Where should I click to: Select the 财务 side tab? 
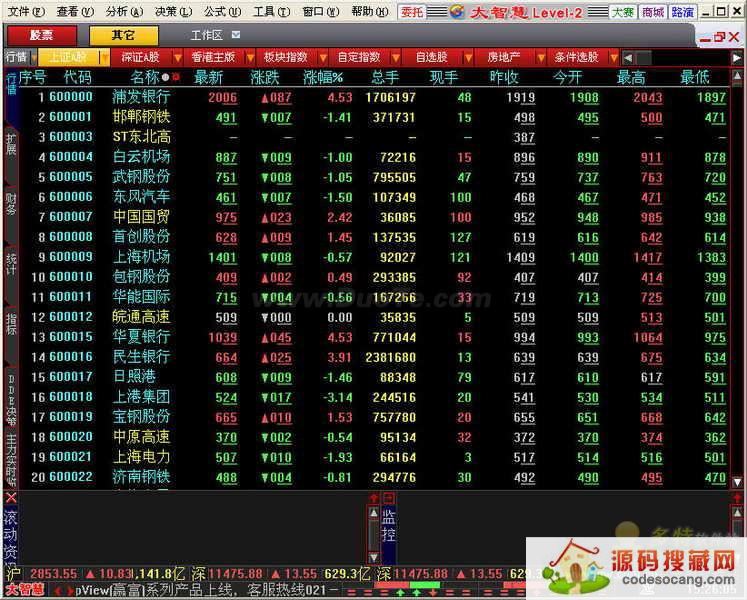pos(11,204)
